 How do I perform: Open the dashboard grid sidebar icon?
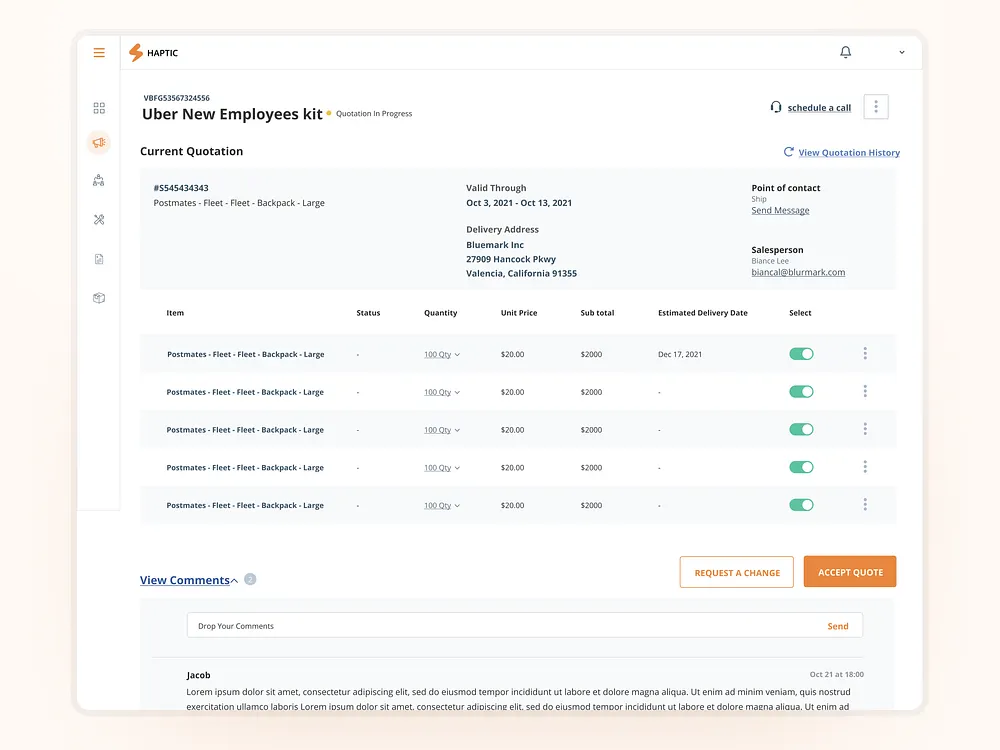99,108
